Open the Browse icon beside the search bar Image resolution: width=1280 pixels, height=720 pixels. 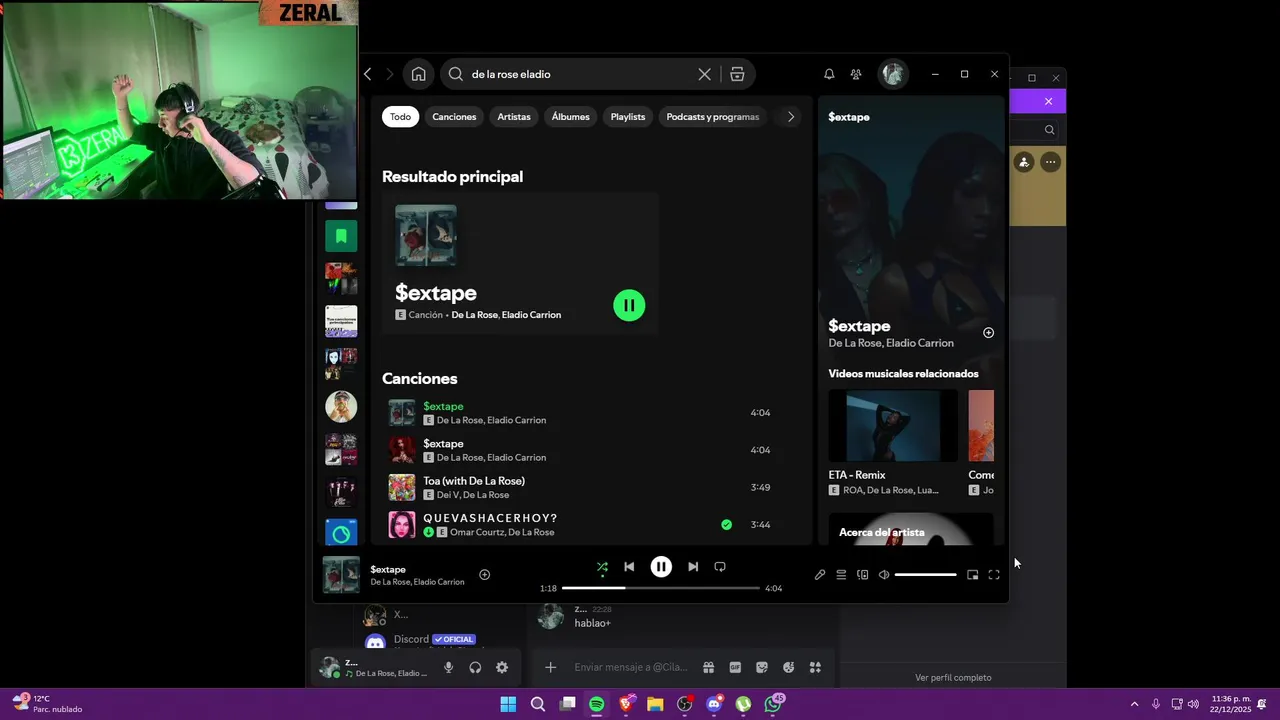[737, 74]
